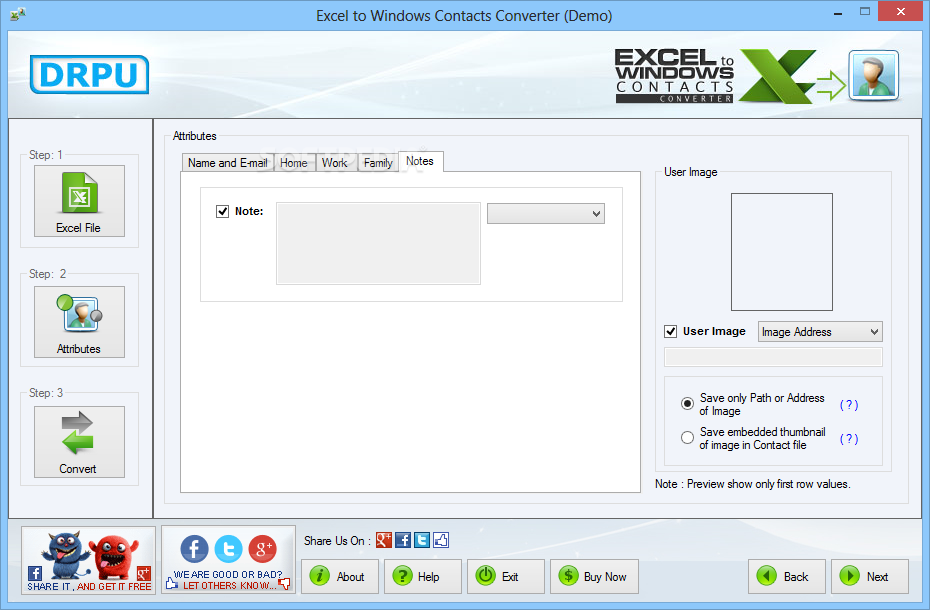Switch to the Home tab
The height and width of the screenshot is (610, 930).
pos(294,163)
